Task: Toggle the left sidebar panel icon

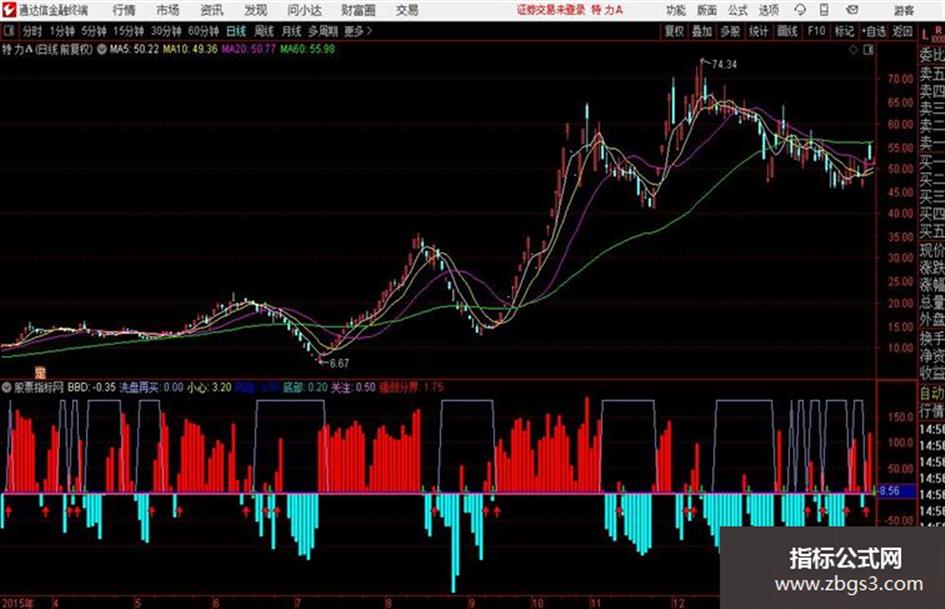Action: [x=8, y=31]
